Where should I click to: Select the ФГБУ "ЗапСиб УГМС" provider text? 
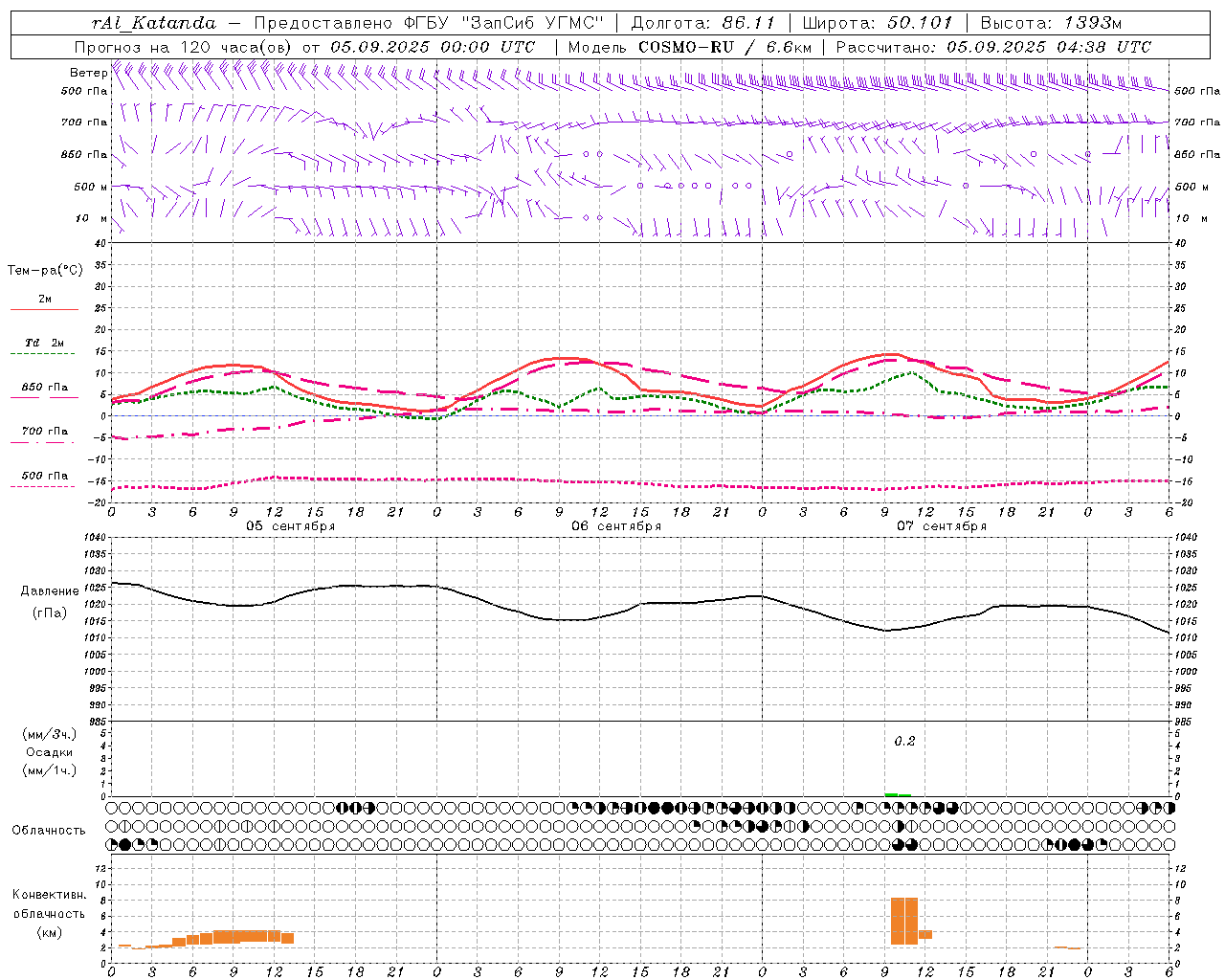click(x=501, y=23)
